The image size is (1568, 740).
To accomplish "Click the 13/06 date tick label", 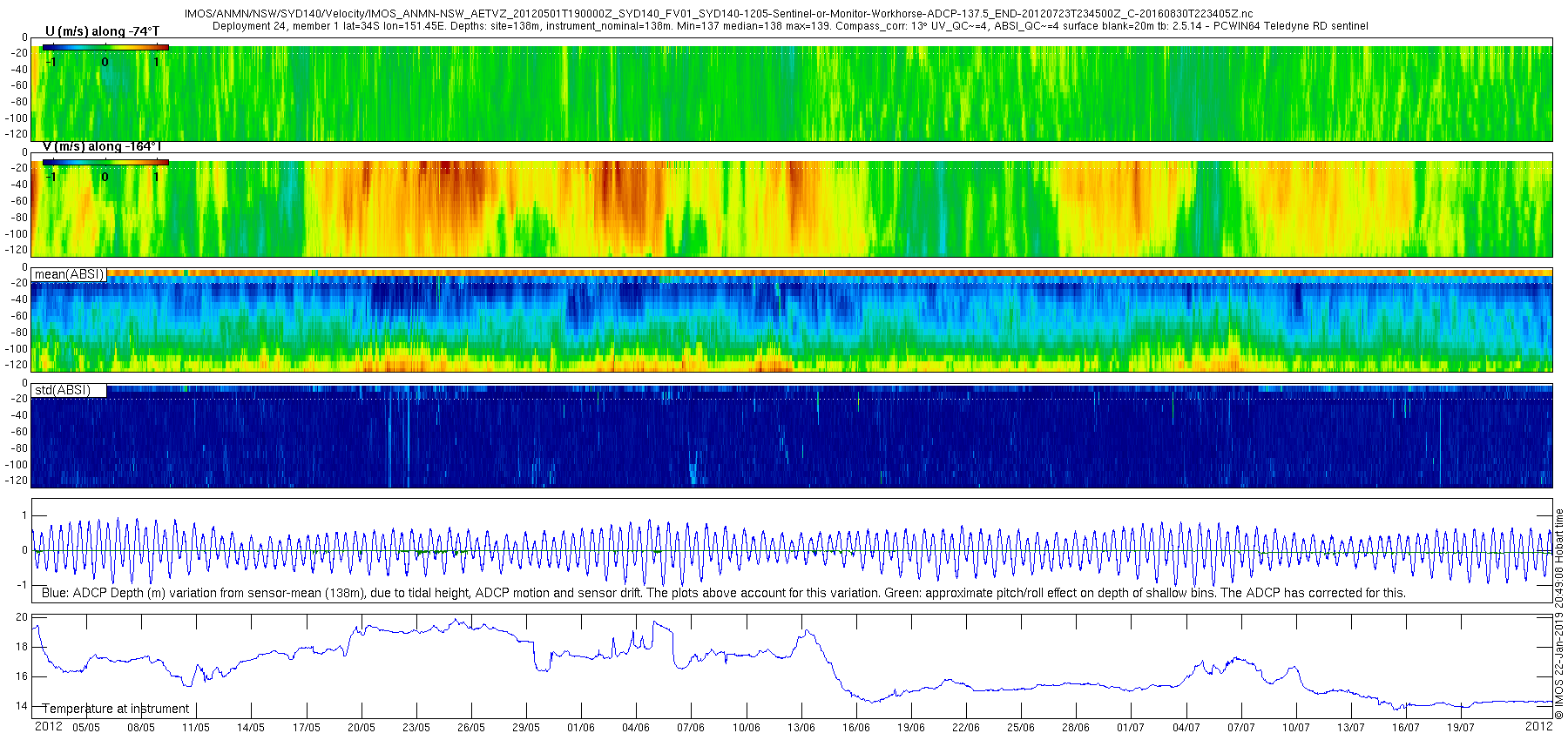I will [801, 728].
